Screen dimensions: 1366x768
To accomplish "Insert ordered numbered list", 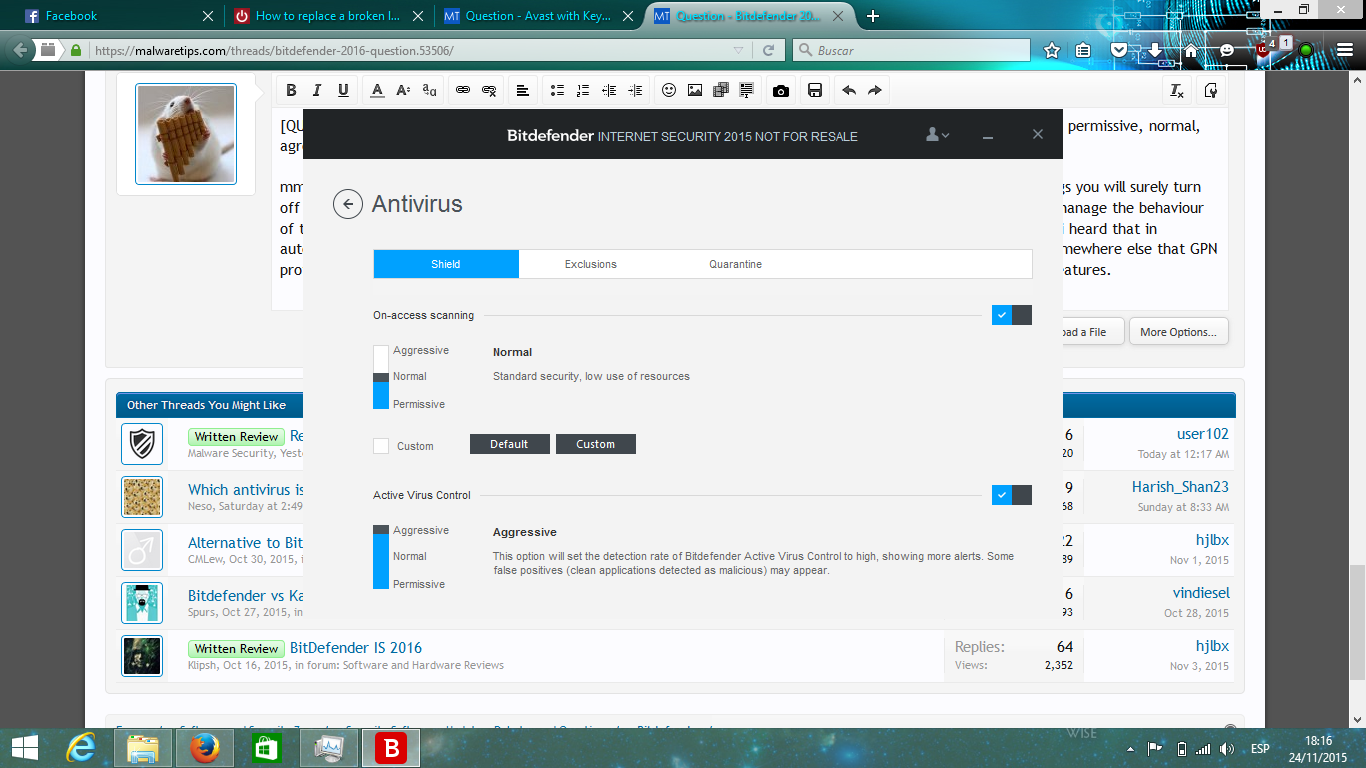I will 583,90.
